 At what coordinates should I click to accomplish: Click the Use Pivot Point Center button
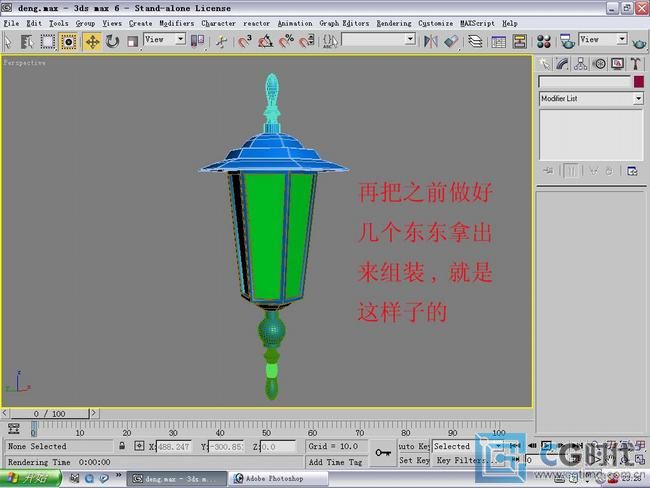(197, 41)
